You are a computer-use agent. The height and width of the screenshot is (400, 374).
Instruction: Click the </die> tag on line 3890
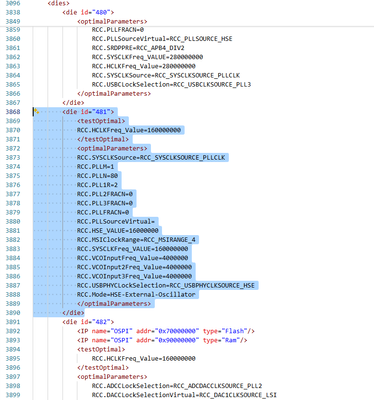click(x=73, y=313)
